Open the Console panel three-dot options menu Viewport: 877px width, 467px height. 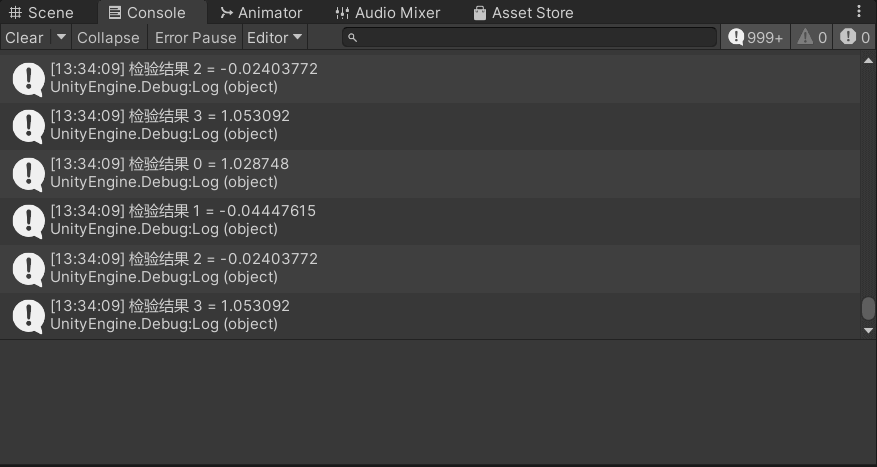pyautogui.click(x=859, y=12)
